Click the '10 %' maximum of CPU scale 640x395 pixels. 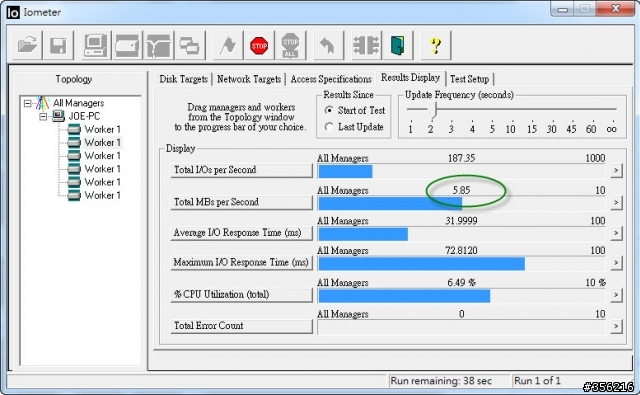596,283
